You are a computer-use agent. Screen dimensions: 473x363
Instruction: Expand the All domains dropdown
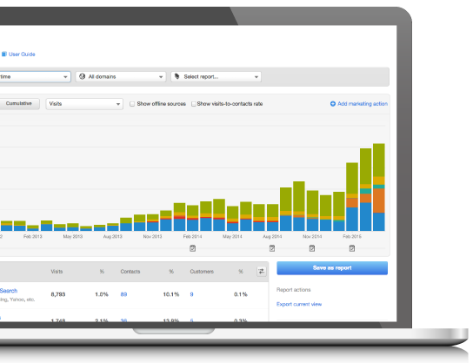[x=121, y=77]
